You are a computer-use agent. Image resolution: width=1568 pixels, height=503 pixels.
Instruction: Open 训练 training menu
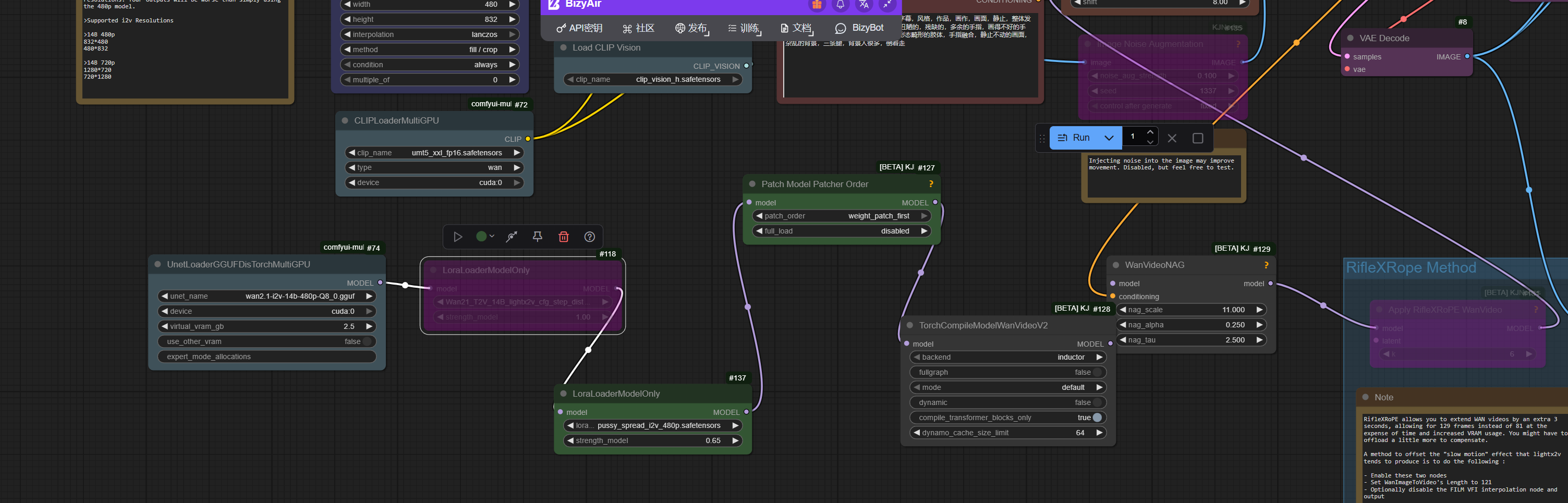(x=745, y=29)
